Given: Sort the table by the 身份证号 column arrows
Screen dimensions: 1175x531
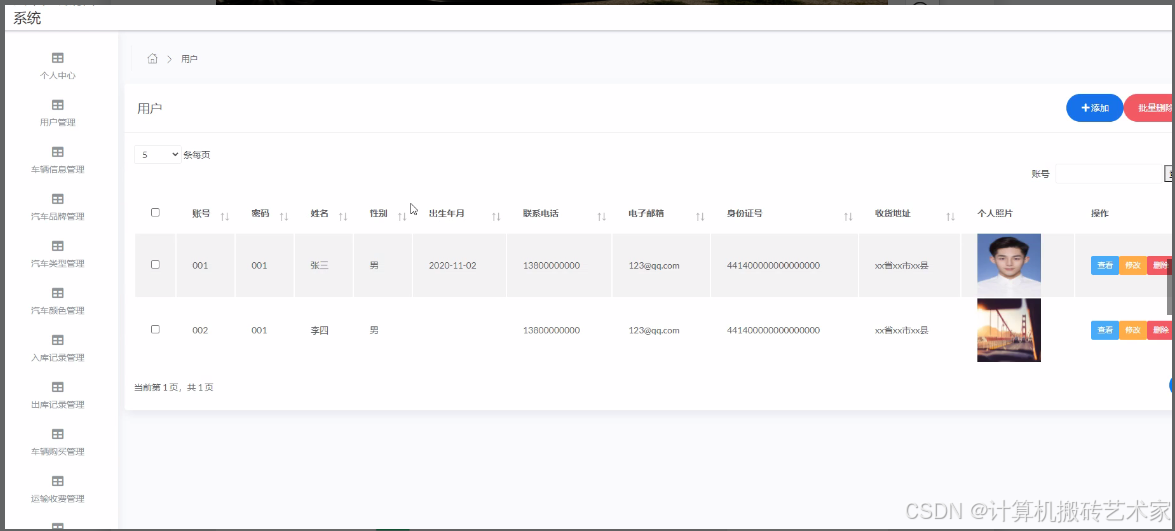Looking at the screenshot, I should tap(848, 216).
